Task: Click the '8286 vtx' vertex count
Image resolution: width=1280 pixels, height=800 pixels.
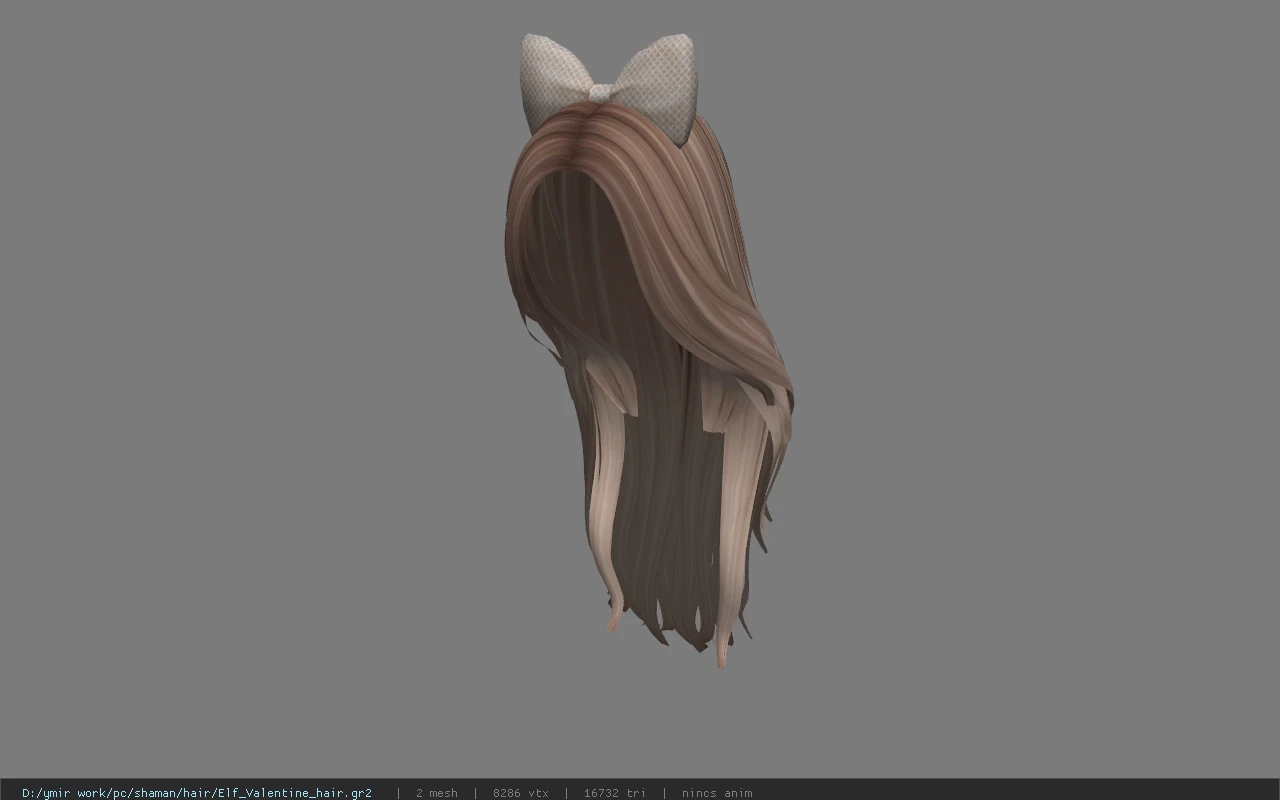Action: click(520, 793)
